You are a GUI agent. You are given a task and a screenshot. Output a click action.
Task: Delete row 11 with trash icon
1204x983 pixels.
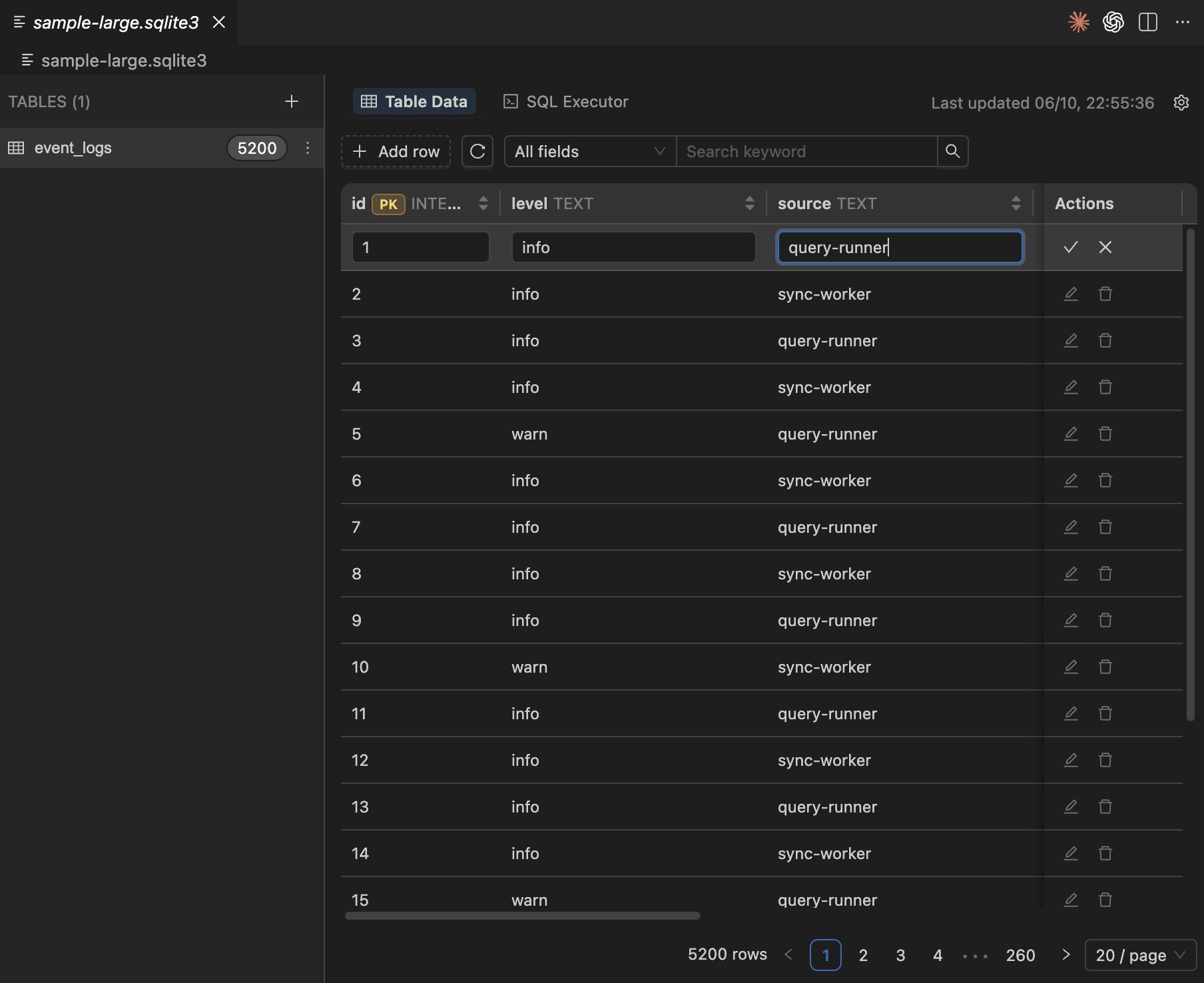[x=1105, y=713]
